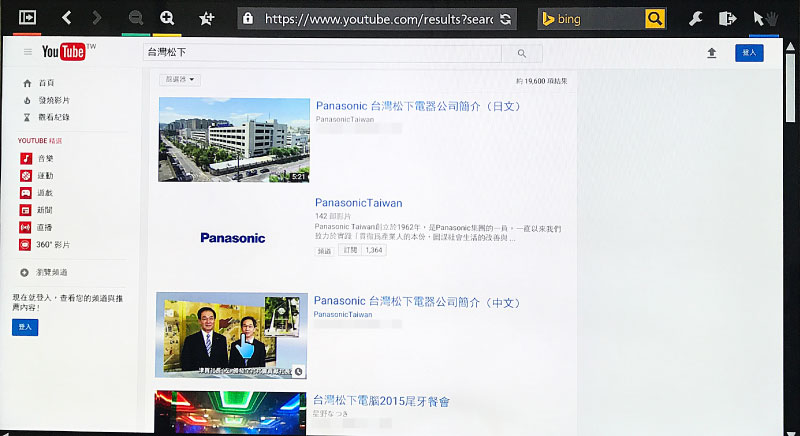Click the watch later clock icon
Image resolution: width=800 pixels, height=436 pixels.
click(x=298, y=371)
